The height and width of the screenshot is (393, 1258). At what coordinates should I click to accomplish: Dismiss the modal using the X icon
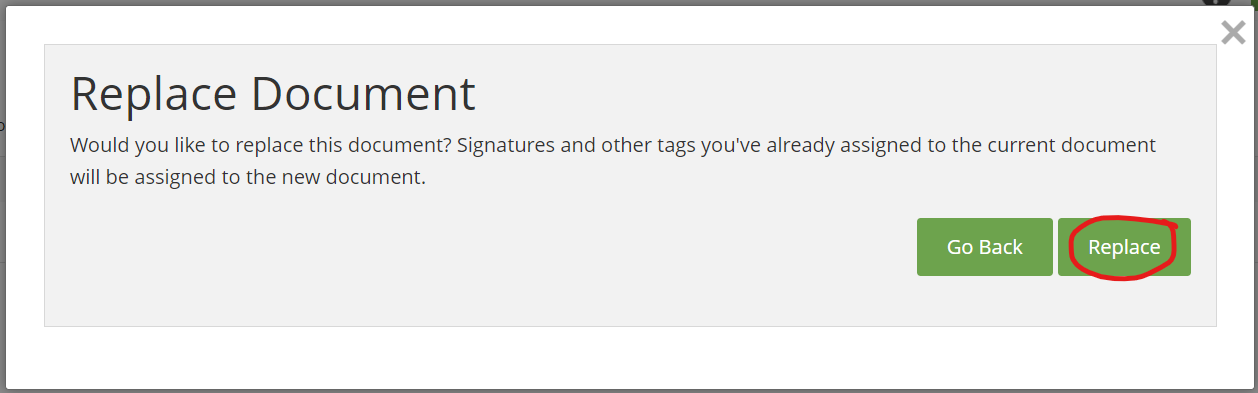1233,32
